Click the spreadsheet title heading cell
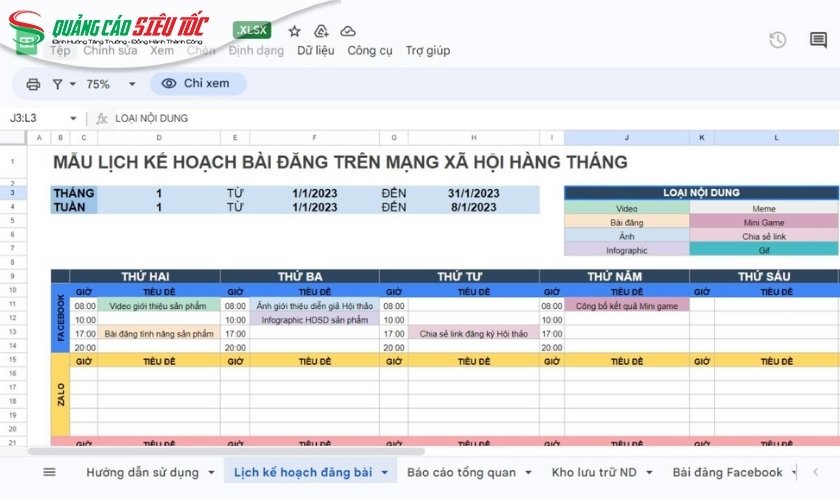 [340, 162]
